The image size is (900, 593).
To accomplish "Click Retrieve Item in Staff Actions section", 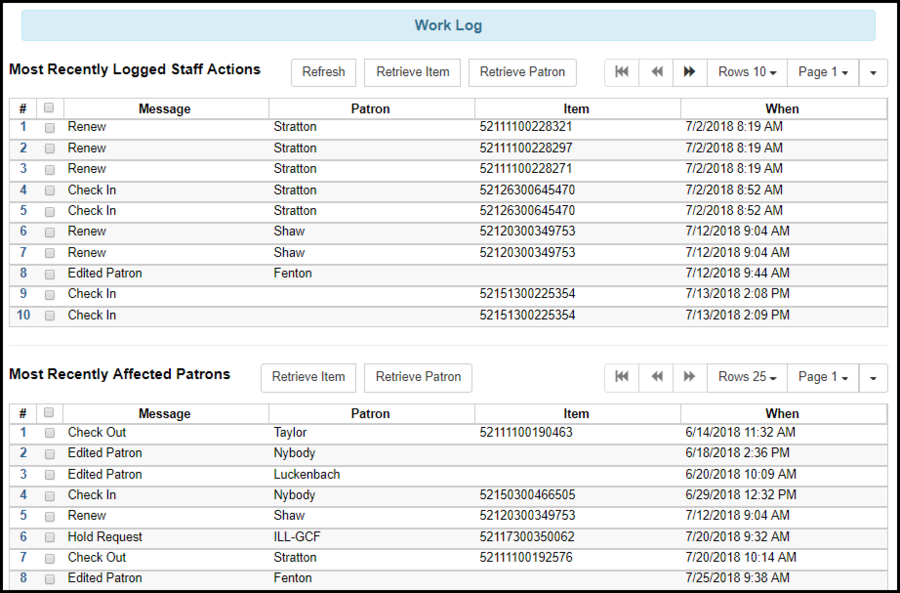I will [413, 72].
